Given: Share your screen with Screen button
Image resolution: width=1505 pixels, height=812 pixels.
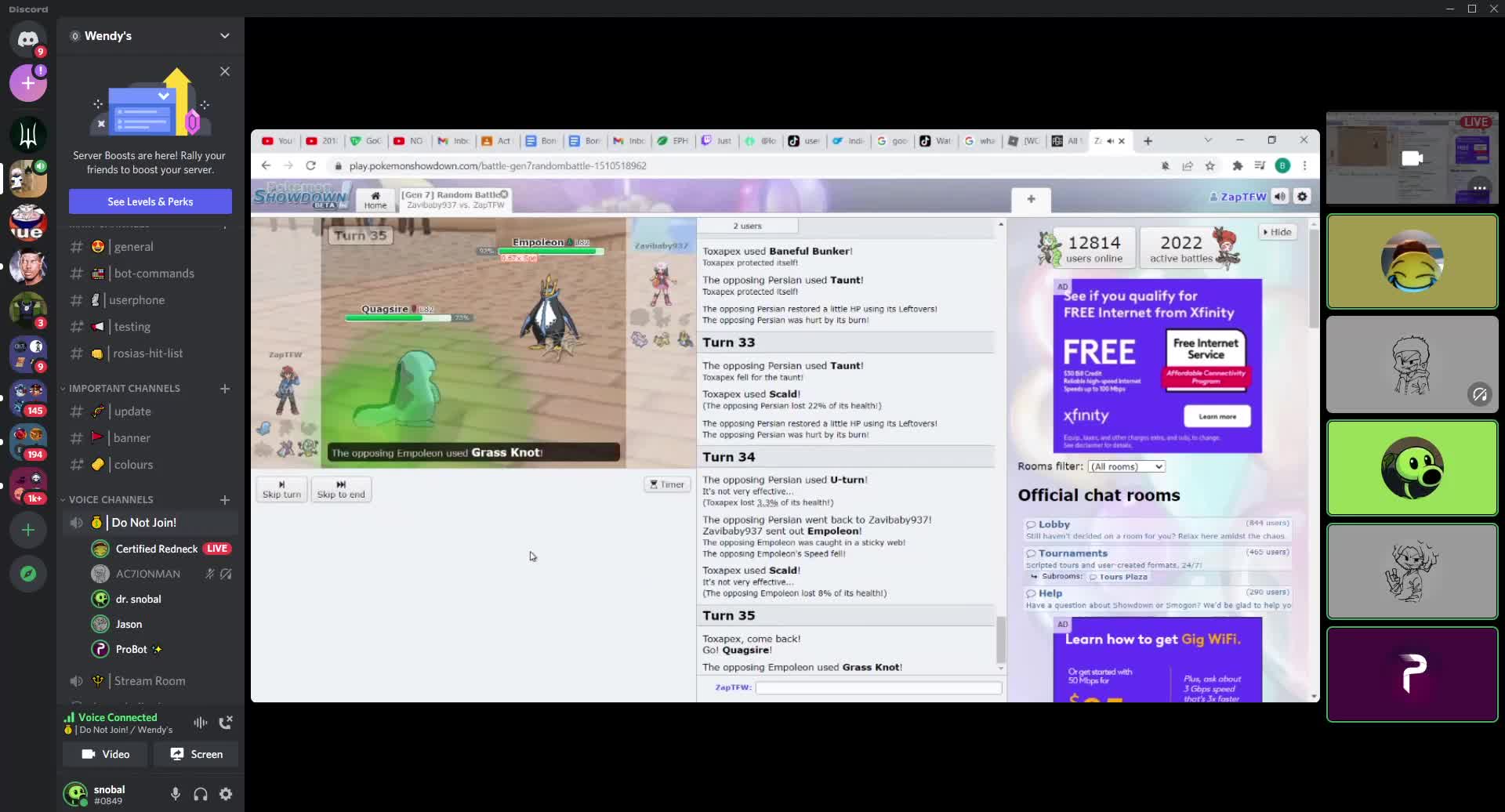Looking at the screenshot, I should [x=197, y=754].
